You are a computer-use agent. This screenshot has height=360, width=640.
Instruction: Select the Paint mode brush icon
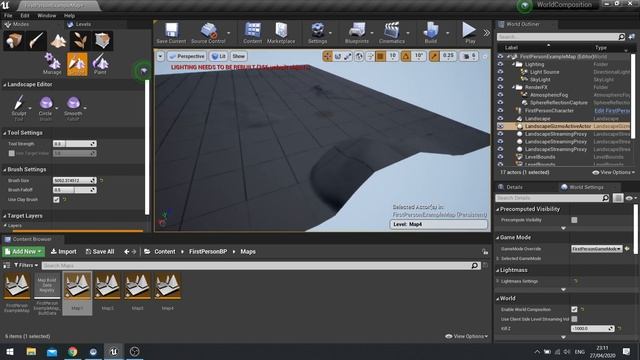pos(36,41)
